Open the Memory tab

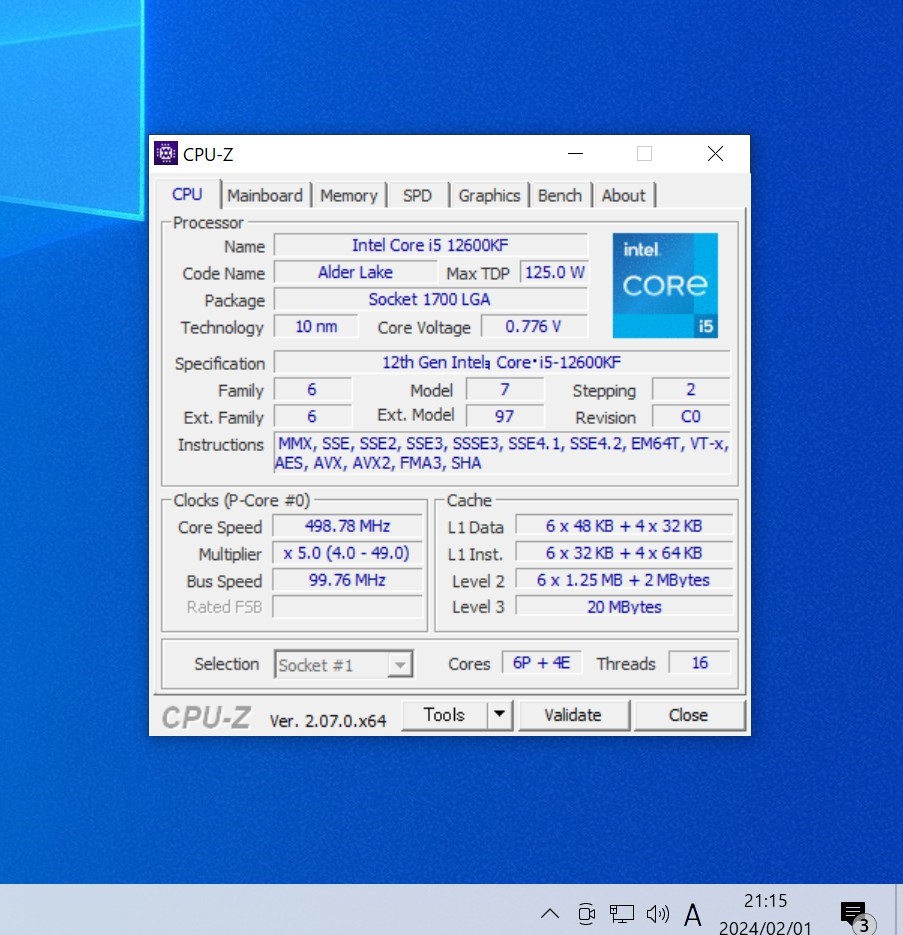click(349, 196)
